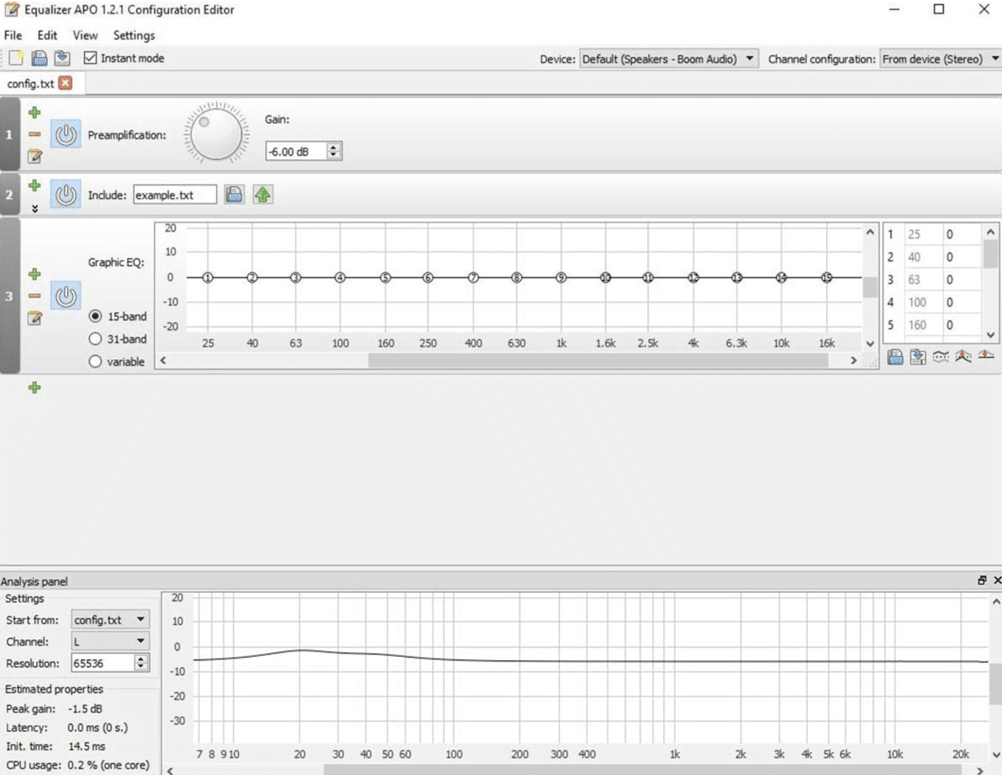1002x775 pixels.
Task: Click the New file toolbar icon
Action: point(16,58)
